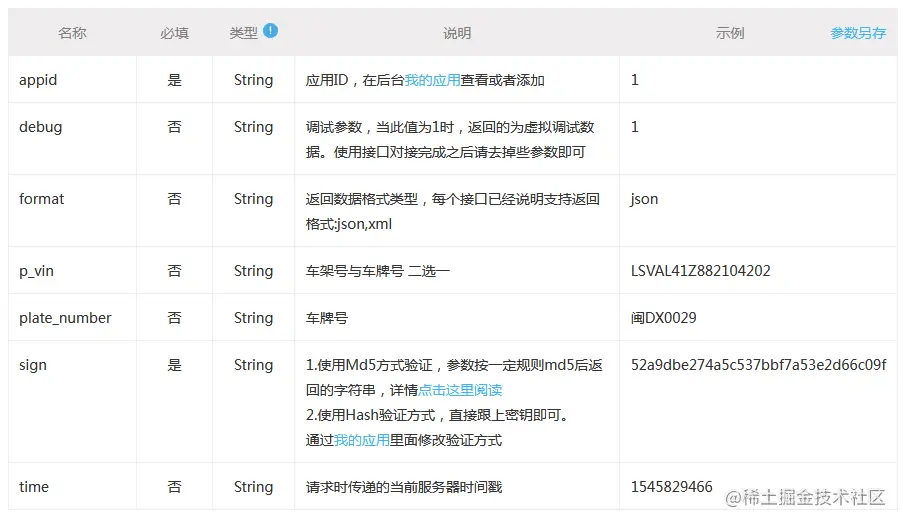Open 我的应用 link in sign description
903x525 pixels.
(x=362, y=440)
